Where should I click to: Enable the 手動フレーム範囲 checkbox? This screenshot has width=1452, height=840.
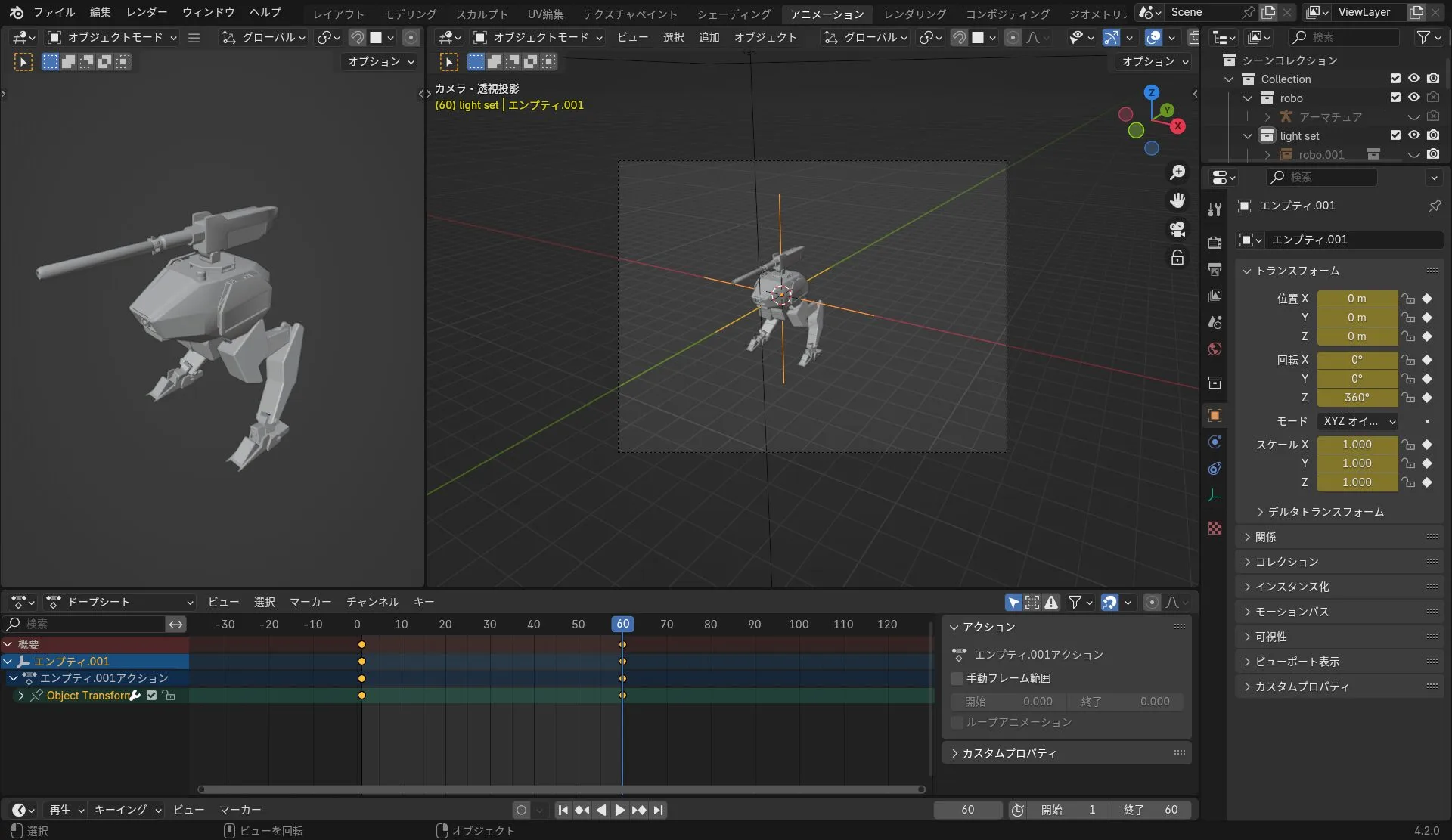[x=957, y=678]
